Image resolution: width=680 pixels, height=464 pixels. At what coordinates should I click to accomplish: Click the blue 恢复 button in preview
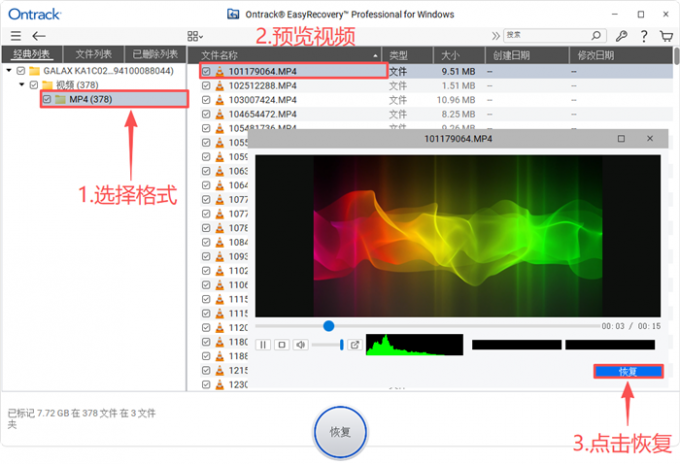(628, 372)
